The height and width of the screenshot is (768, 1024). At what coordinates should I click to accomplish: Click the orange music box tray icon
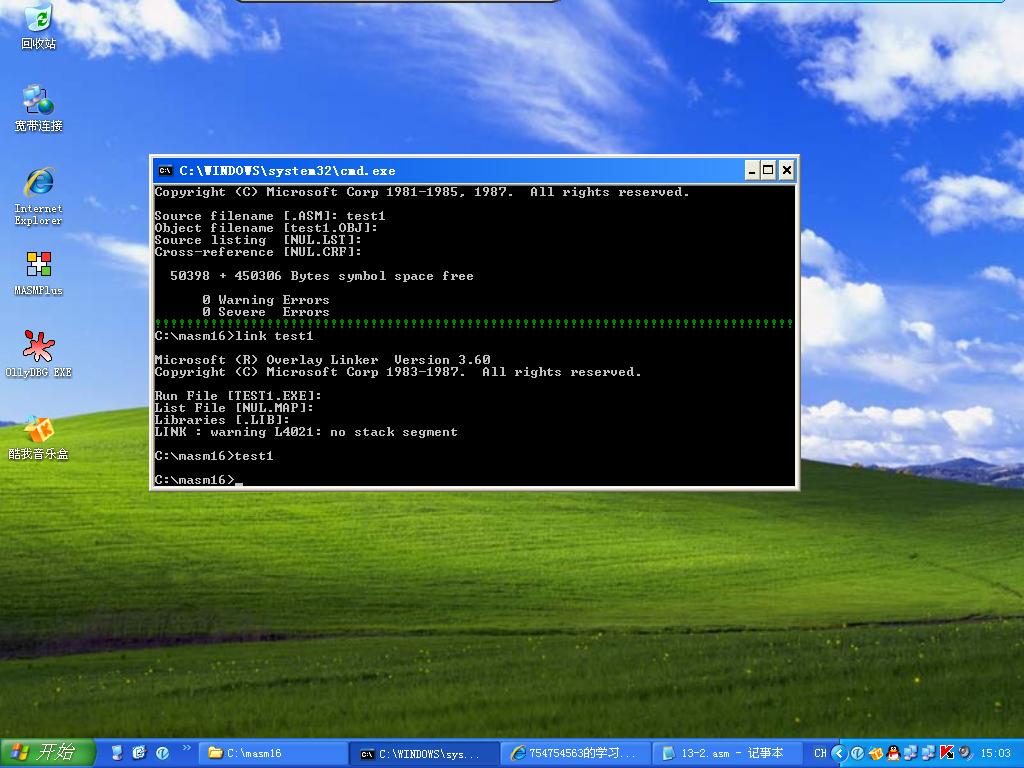tap(876, 753)
